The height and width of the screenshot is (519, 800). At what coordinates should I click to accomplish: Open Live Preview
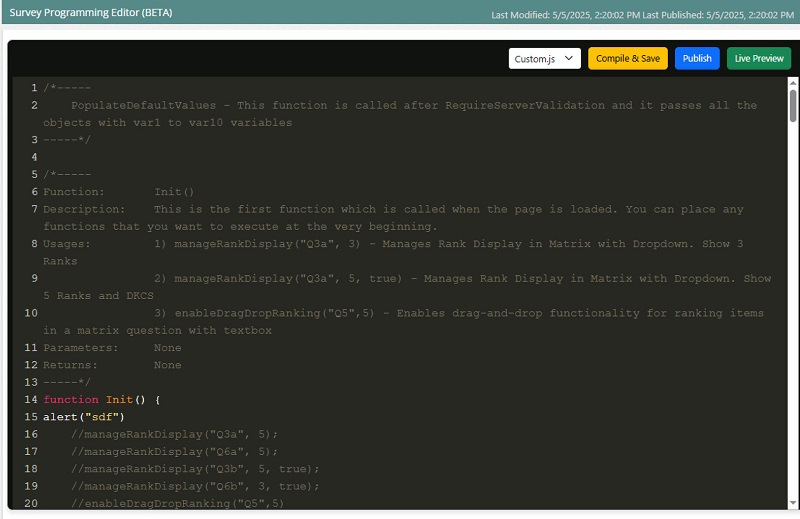click(759, 59)
